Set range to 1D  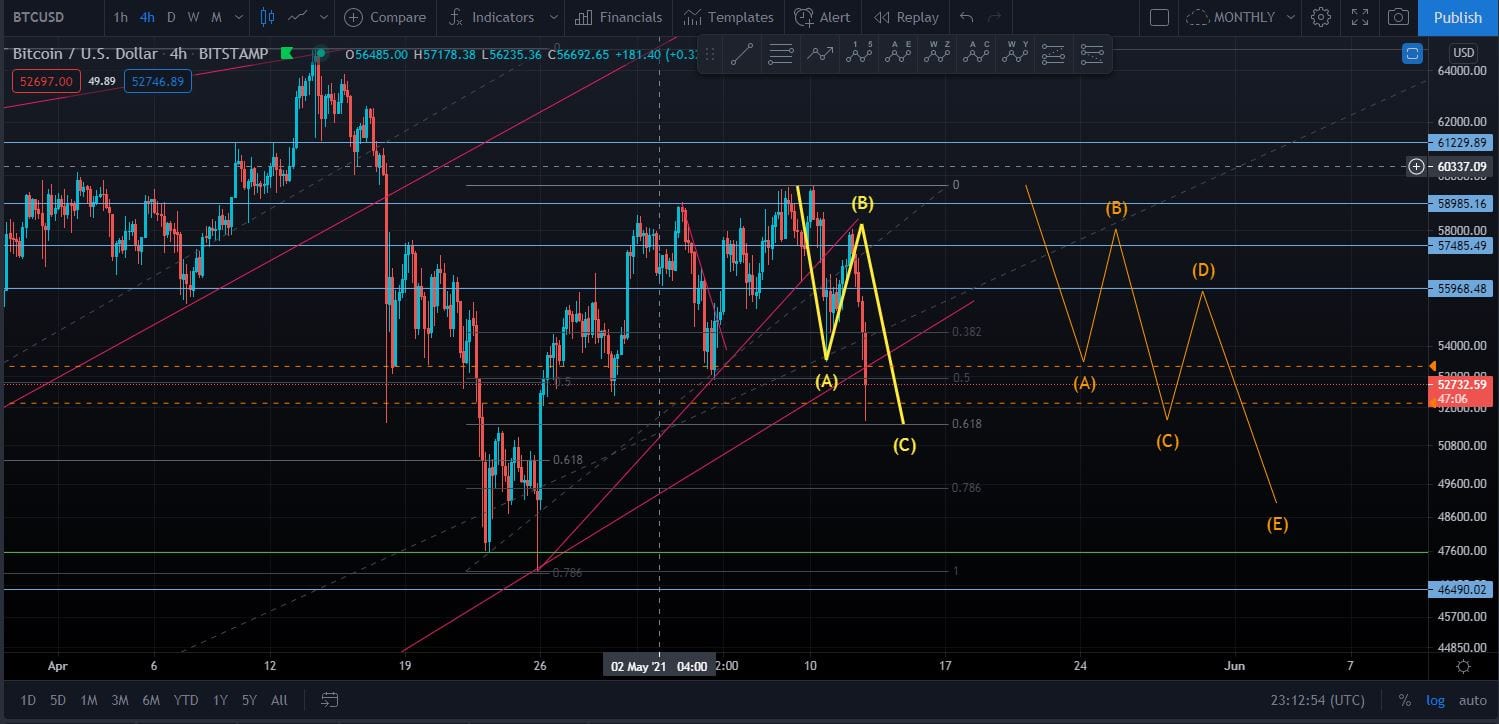[28, 700]
